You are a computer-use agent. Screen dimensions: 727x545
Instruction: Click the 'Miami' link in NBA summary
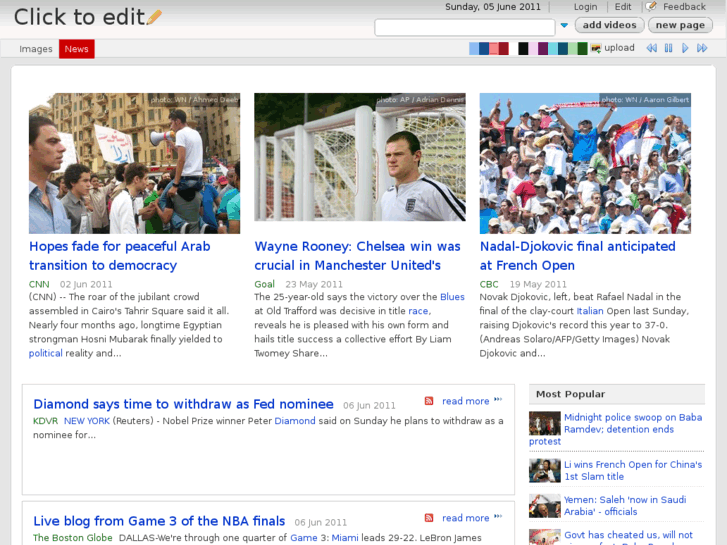pos(345,538)
